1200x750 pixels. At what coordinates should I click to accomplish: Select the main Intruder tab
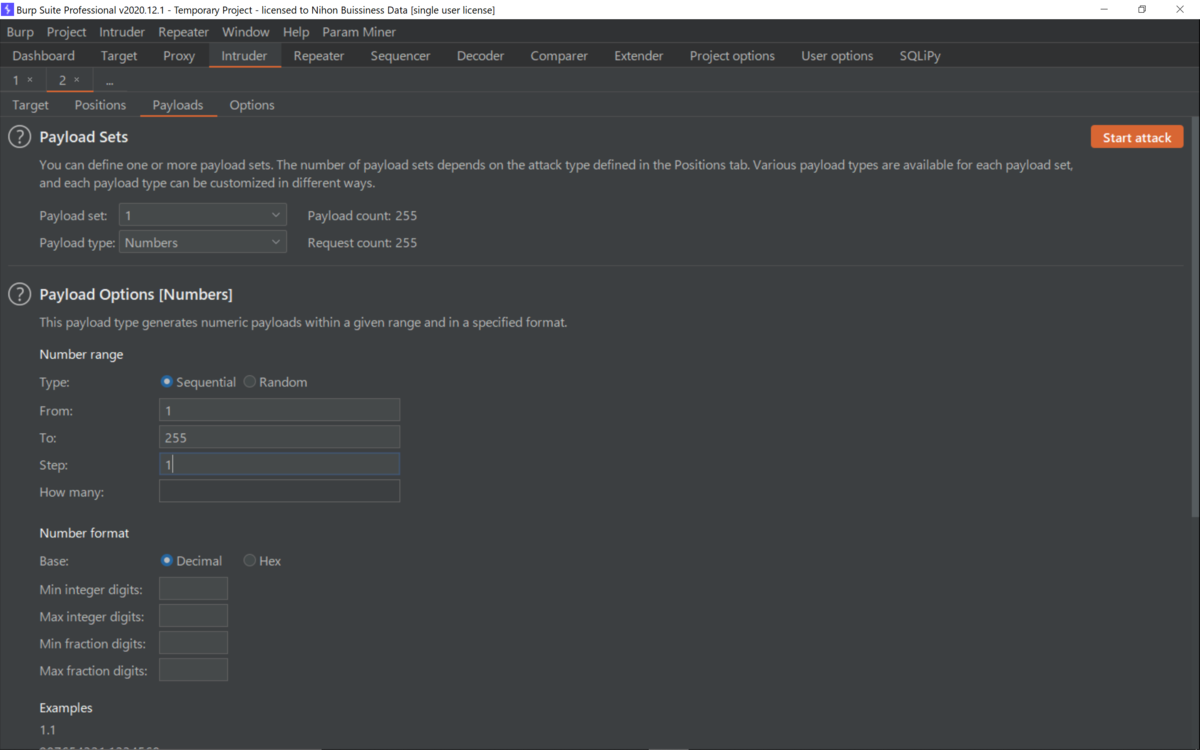click(x=245, y=56)
